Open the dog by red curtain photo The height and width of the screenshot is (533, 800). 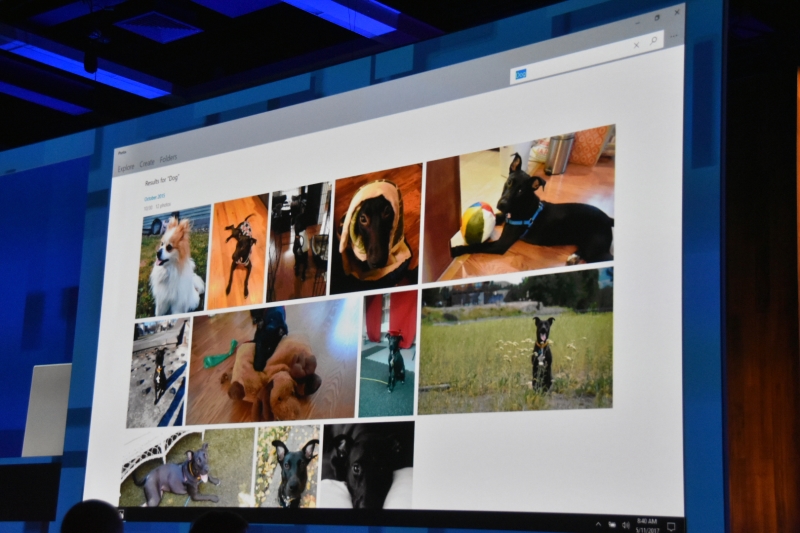point(388,354)
